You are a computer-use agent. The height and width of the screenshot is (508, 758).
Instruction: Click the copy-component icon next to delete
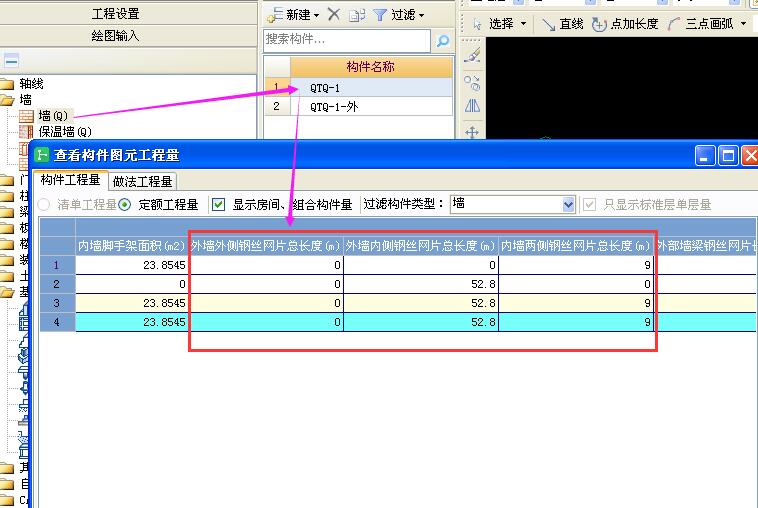pos(357,15)
